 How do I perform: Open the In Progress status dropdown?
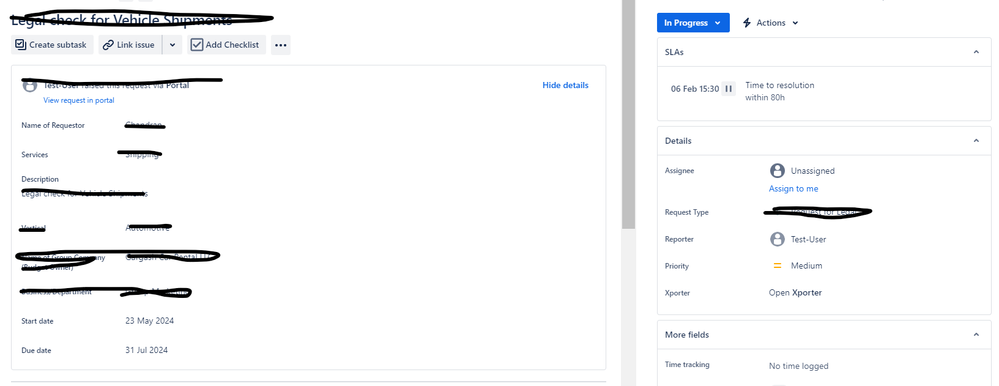693,23
